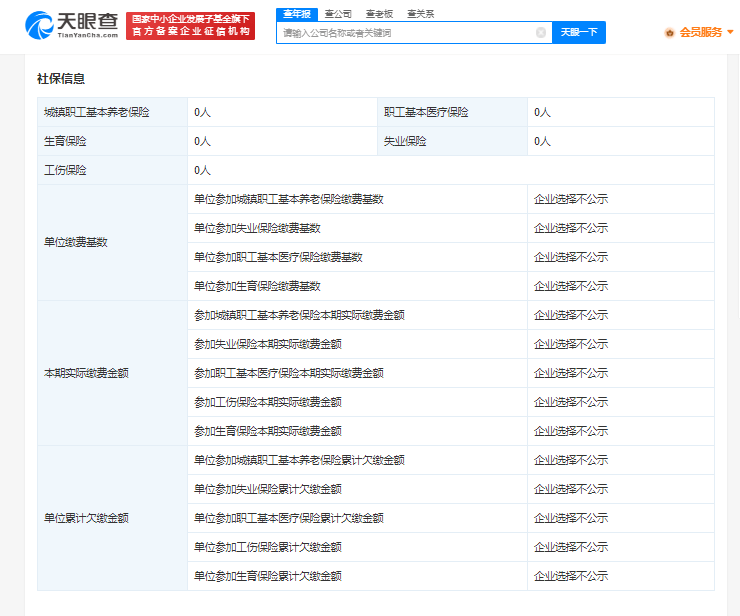
Task: Click the 社保信息 section heading
Action: click(61, 78)
